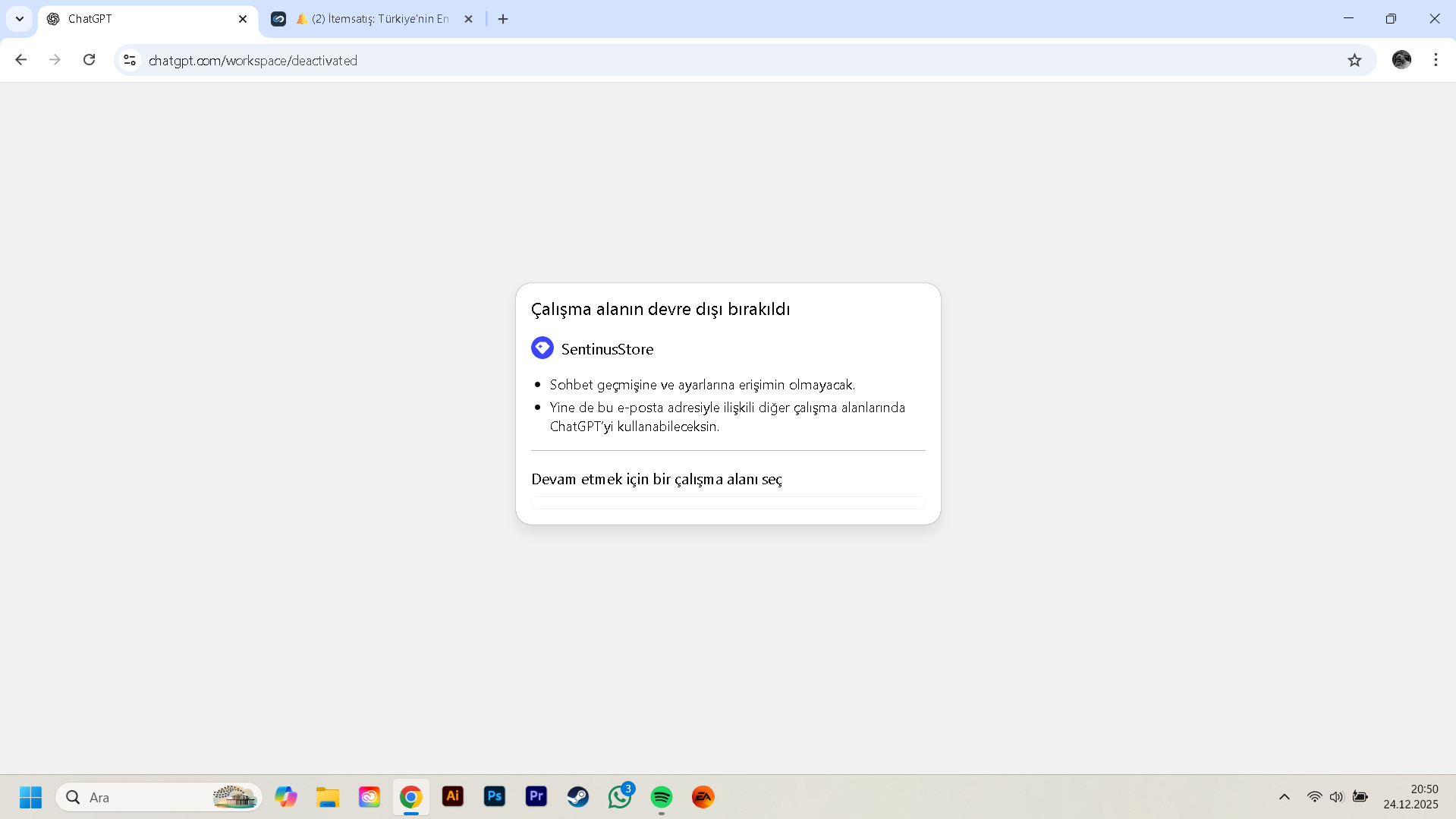1456x819 pixels.
Task: Click the 'Yine de bu e-posta adresiyle' bullet
Action: [728, 417]
